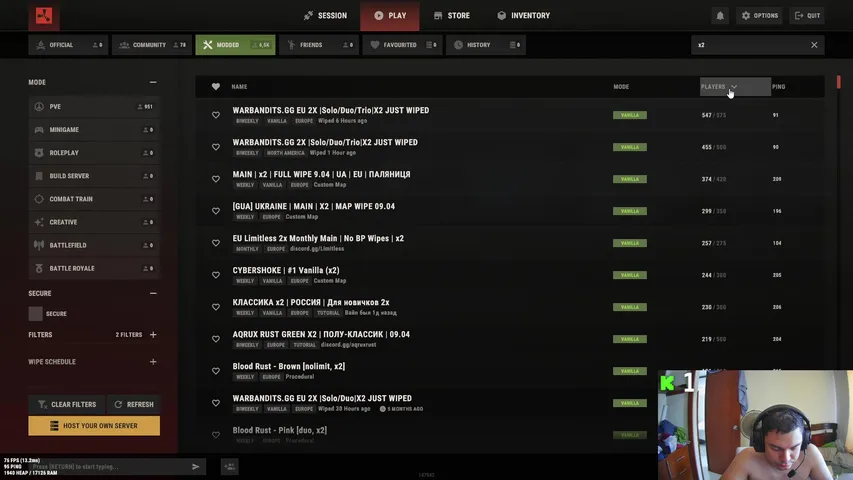Filter by Minigame mode
Screen dimensions: 853x480
[x=94, y=130]
